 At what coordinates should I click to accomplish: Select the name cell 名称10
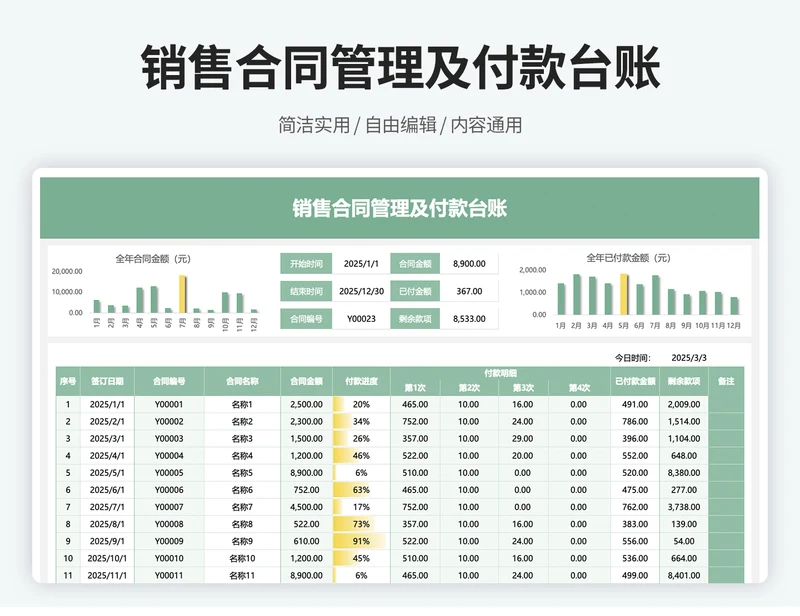pyautogui.click(x=242, y=558)
